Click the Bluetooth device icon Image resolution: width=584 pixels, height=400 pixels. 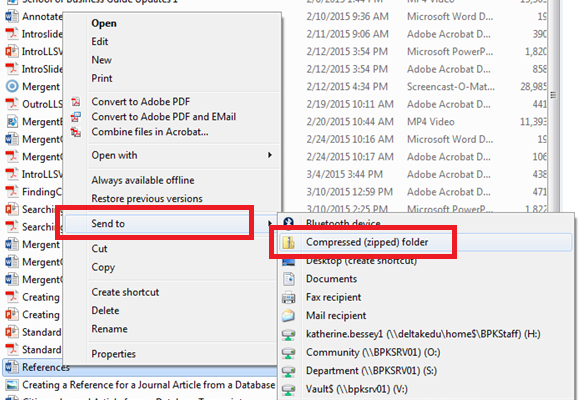coord(288,222)
